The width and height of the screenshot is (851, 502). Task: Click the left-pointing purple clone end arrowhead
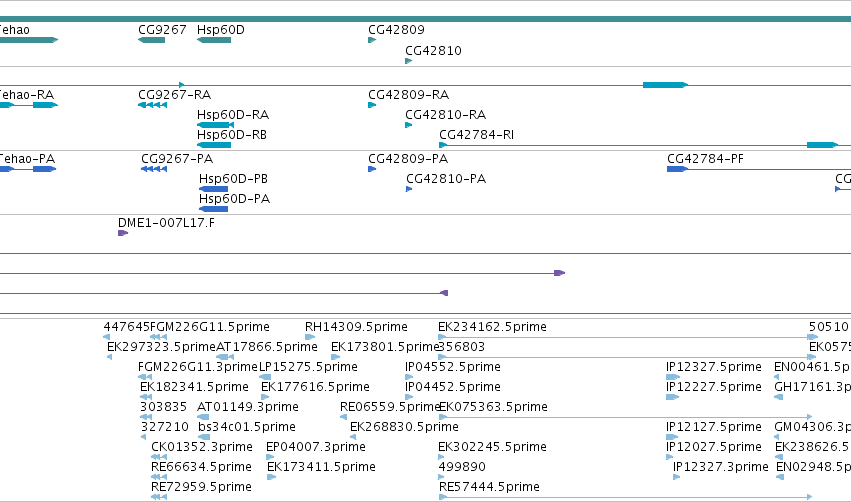click(444, 293)
